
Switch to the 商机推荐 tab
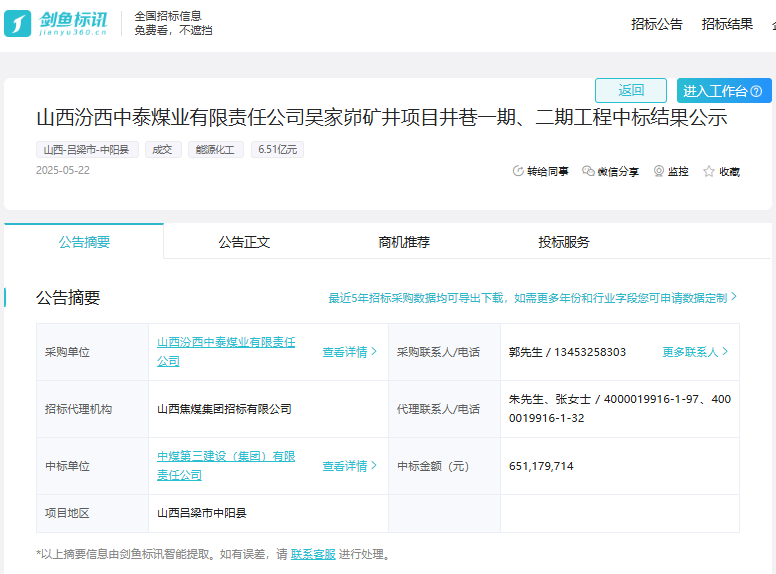pyautogui.click(x=404, y=242)
